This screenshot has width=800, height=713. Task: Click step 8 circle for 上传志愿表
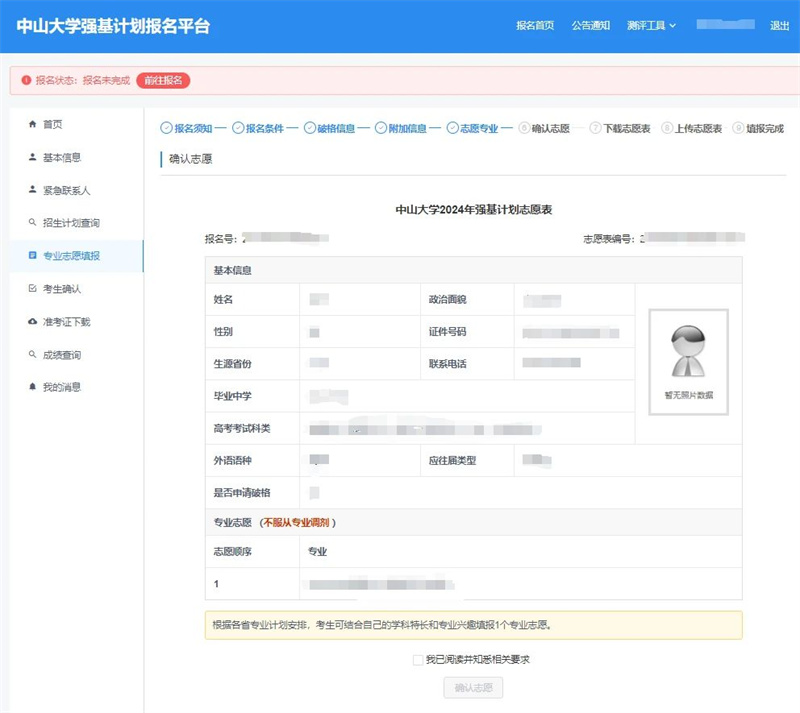tap(667, 128)
